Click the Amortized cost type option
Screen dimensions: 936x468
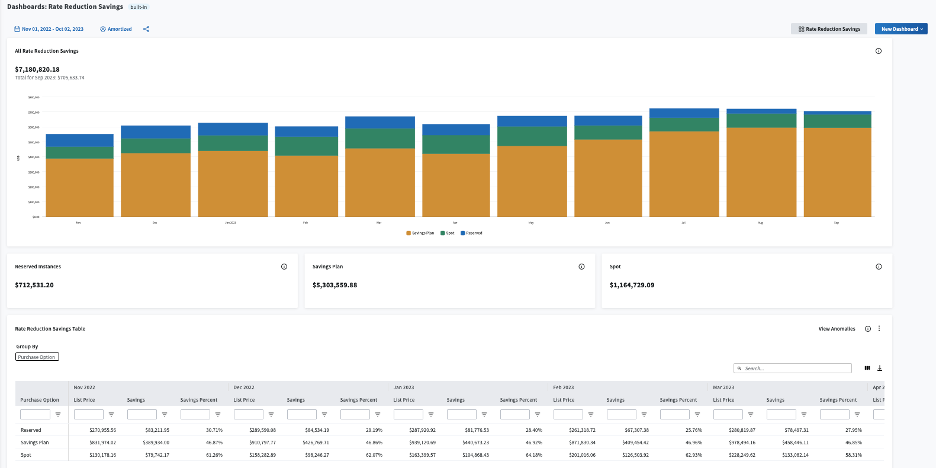tap(118, 29)
